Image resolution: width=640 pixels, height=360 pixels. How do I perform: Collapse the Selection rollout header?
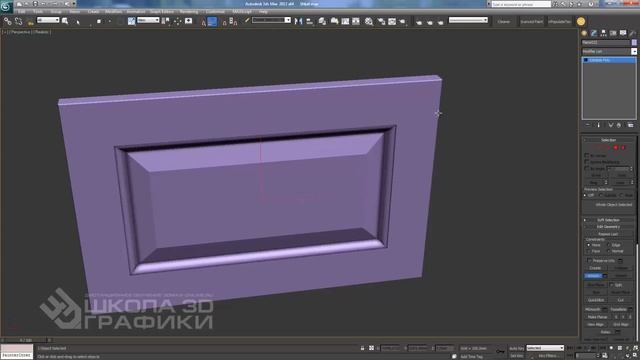[x=608, y=140]
